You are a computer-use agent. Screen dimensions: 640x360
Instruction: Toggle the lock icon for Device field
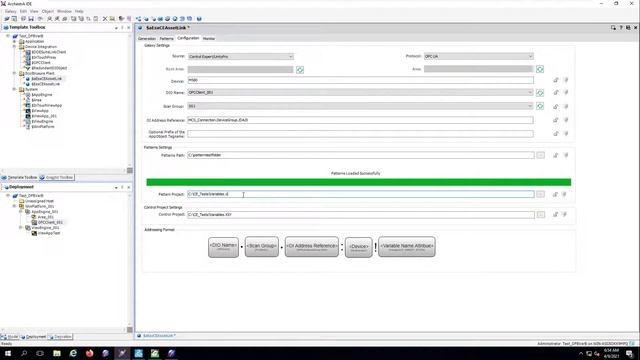pos(556,80)
